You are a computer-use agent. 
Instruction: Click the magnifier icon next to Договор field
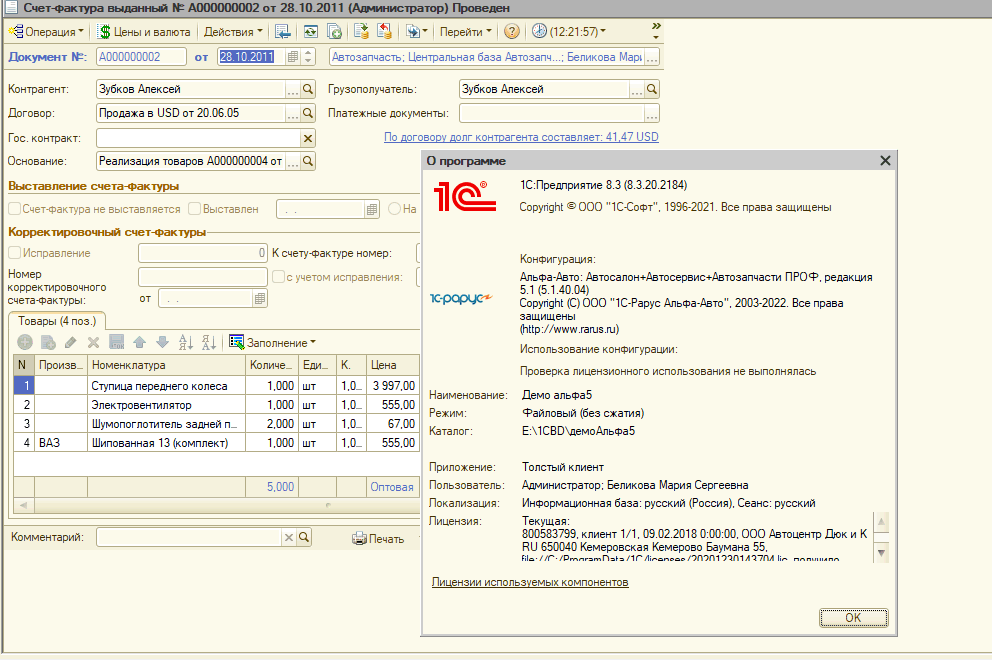tap(308, 113)
